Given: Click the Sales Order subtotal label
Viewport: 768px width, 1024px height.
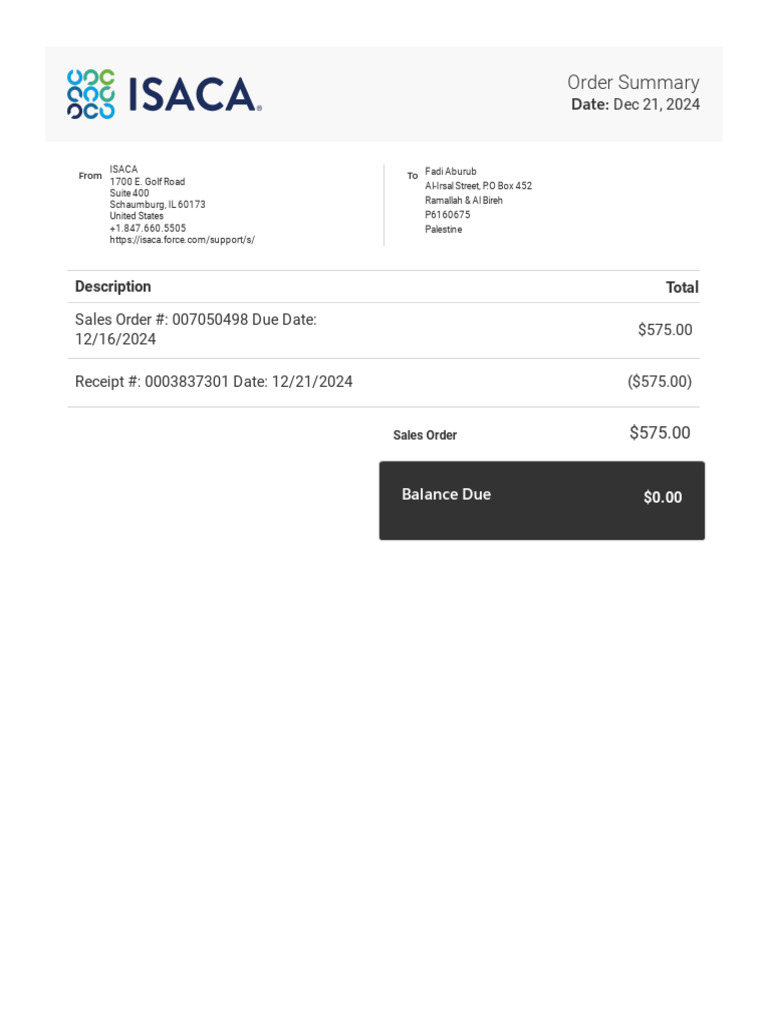Looking at the screenshot, I should 425,435.
